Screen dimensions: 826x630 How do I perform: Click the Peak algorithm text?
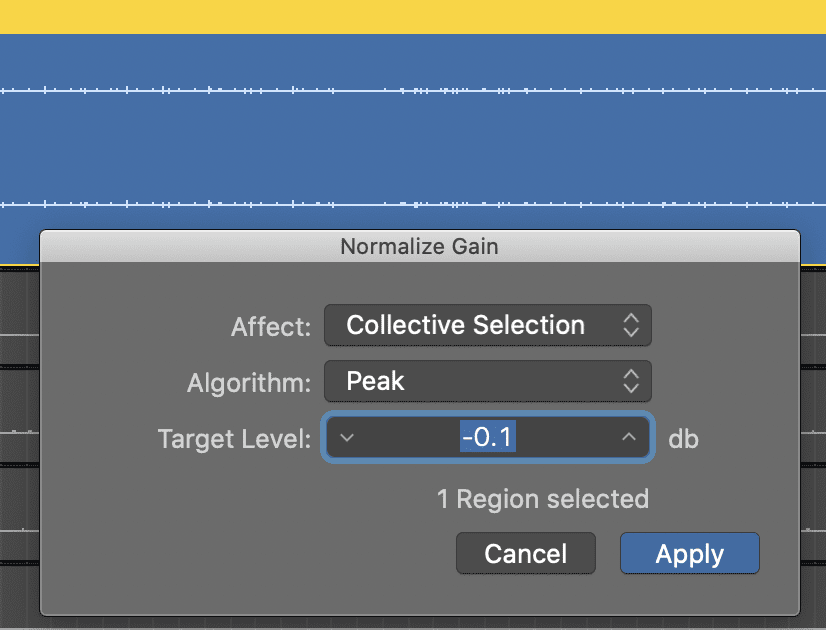click(x=375, y=381)
